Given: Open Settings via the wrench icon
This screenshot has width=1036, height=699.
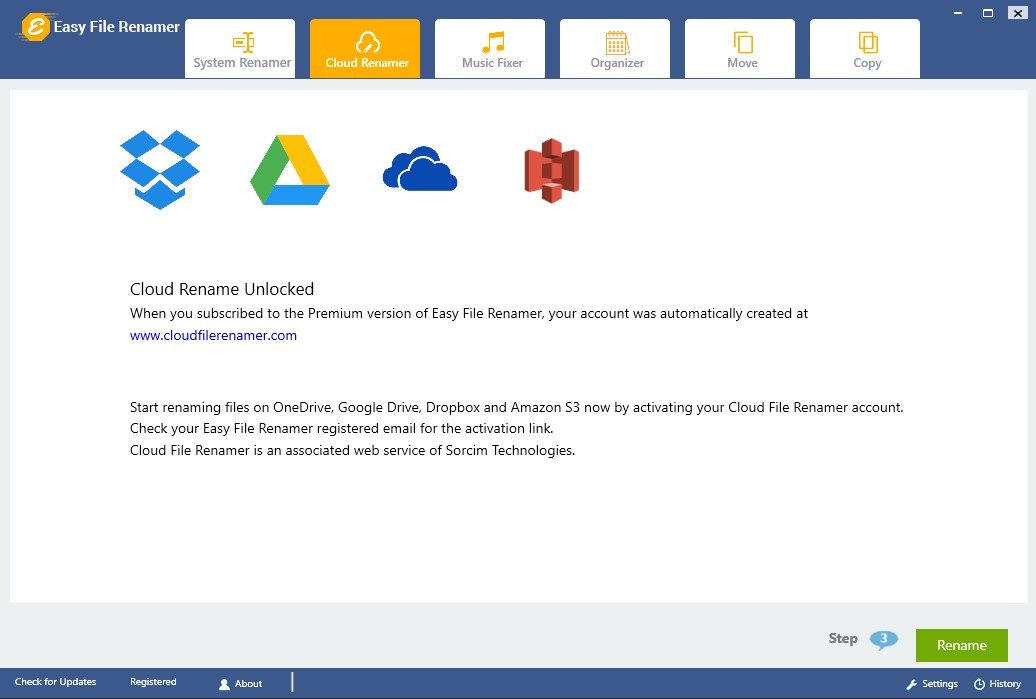Looking at the screenshot, I should 912,684.
